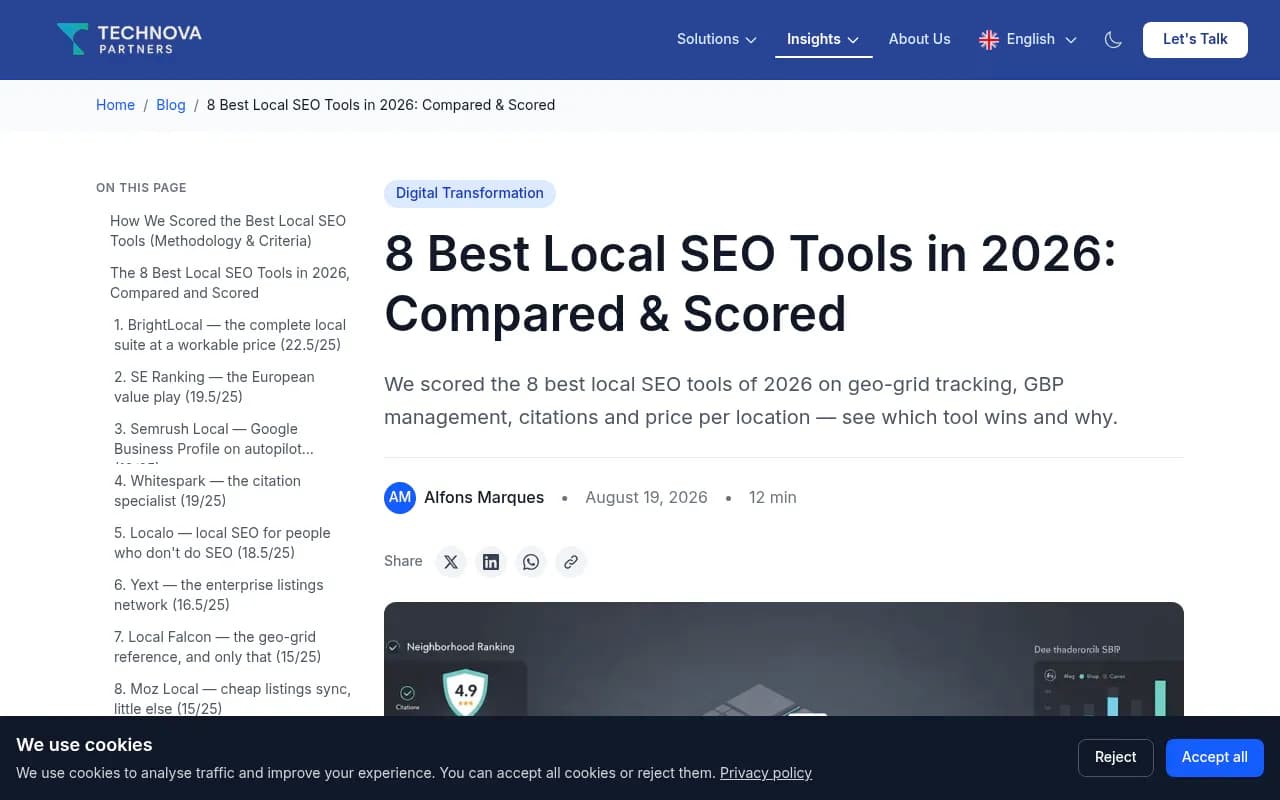Click the TechNova Partners logo

129,39
